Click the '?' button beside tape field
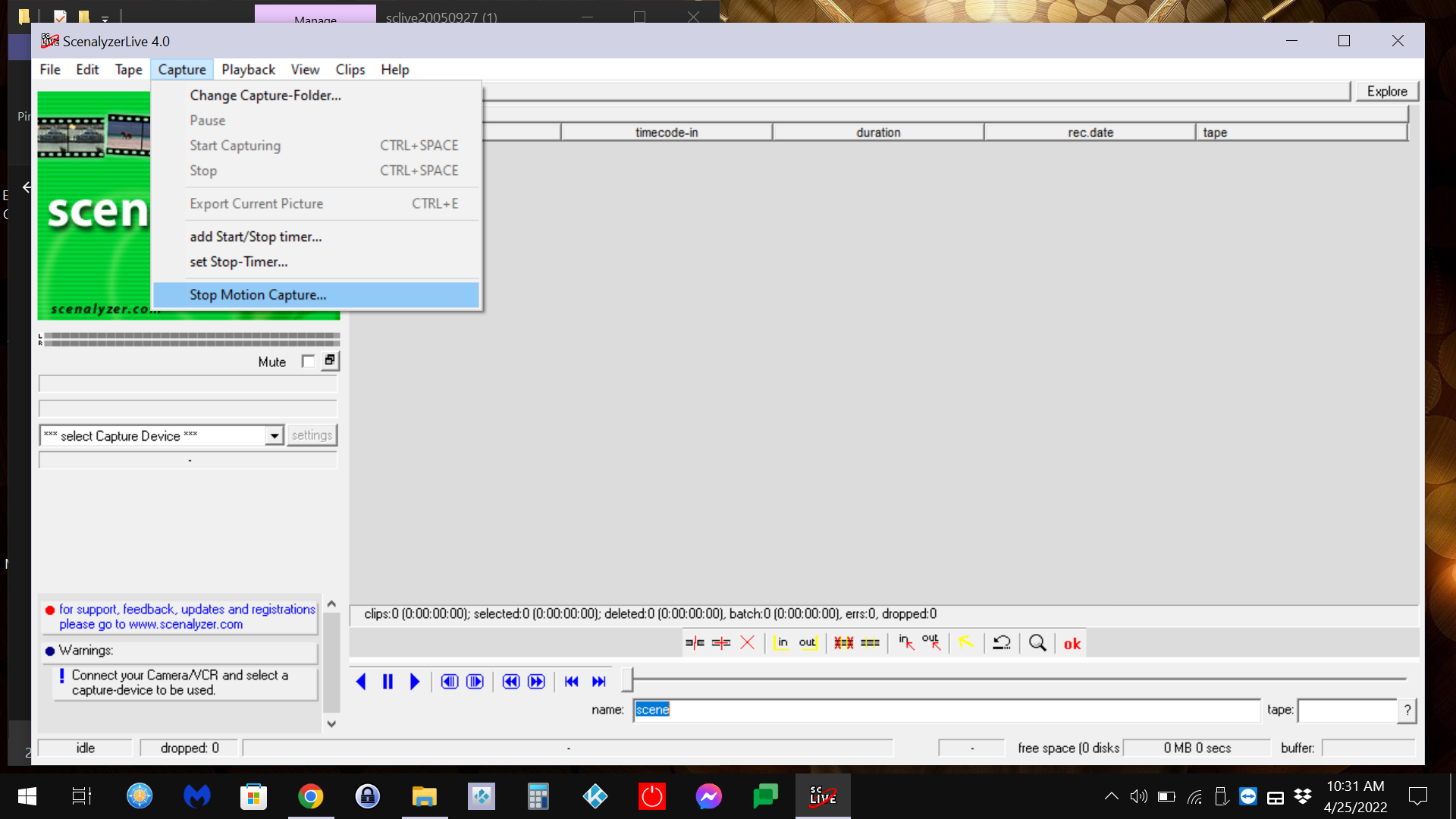The height and width of the screenshot is (819, 1456). [1407, 711]
